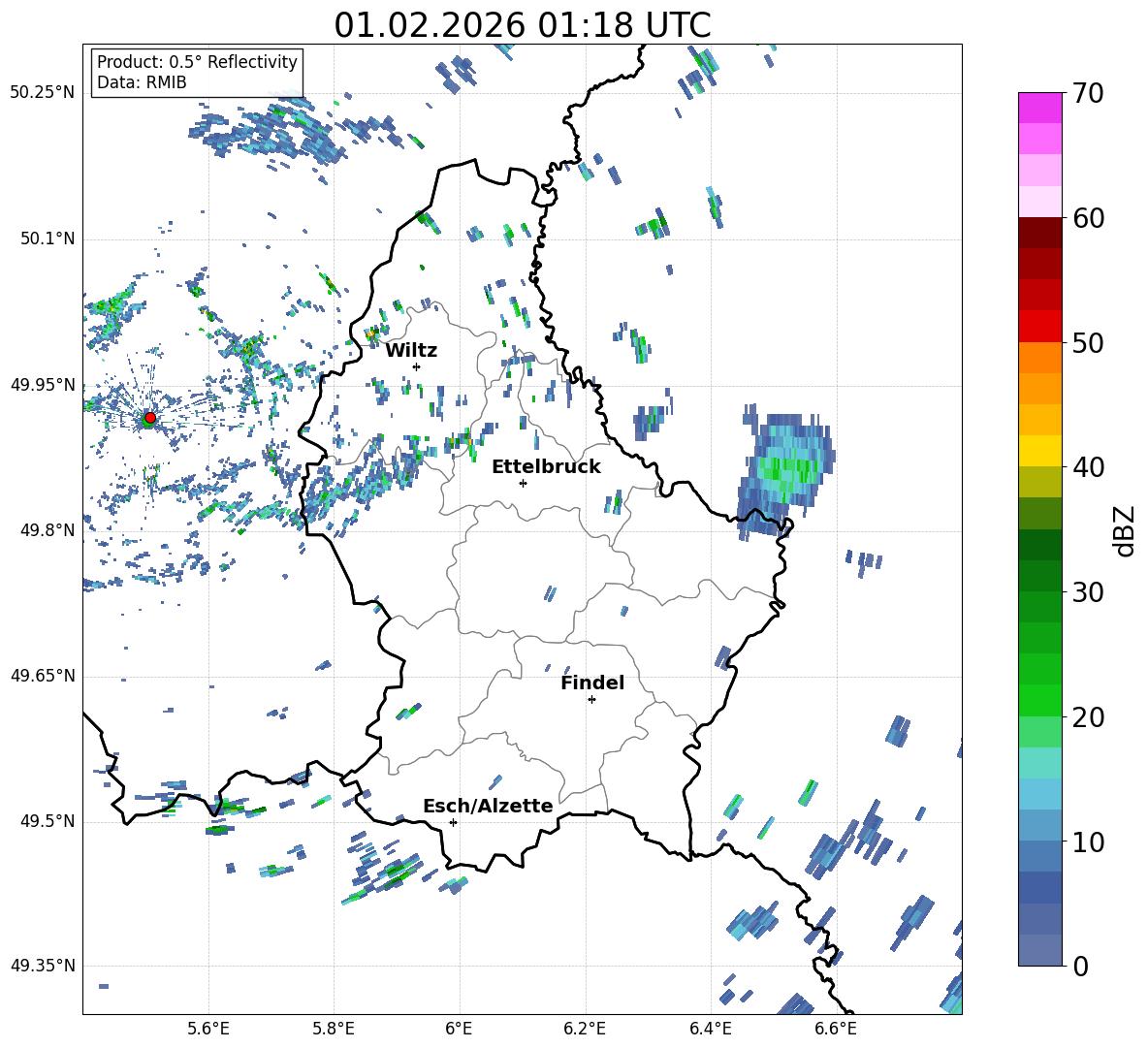Image resolution: width=1148 pixels, height=1048 pixels.
Task: Click the Esch/Alzette station cross marker
Action: coord(453,822)
